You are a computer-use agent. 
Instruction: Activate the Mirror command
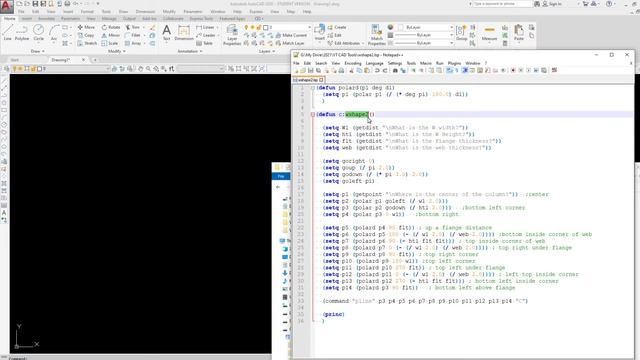[111, 35]
